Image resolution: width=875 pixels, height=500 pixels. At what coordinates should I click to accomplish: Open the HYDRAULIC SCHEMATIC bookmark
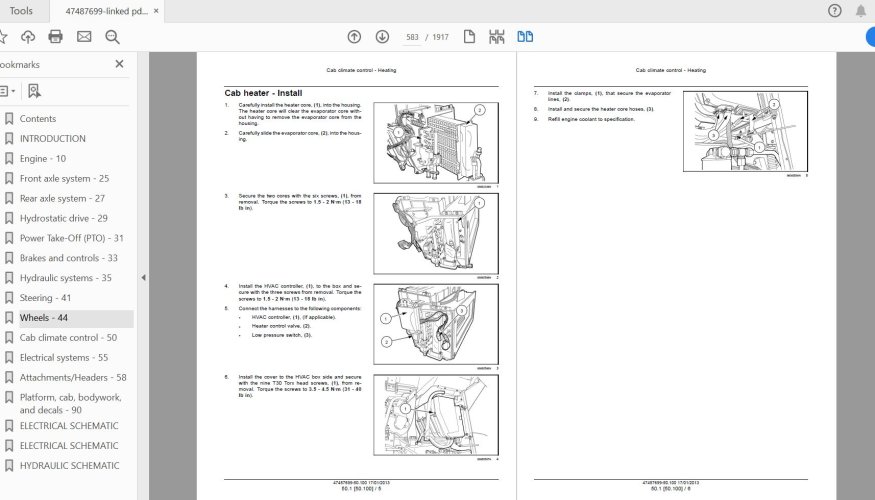tap(69, 465)
